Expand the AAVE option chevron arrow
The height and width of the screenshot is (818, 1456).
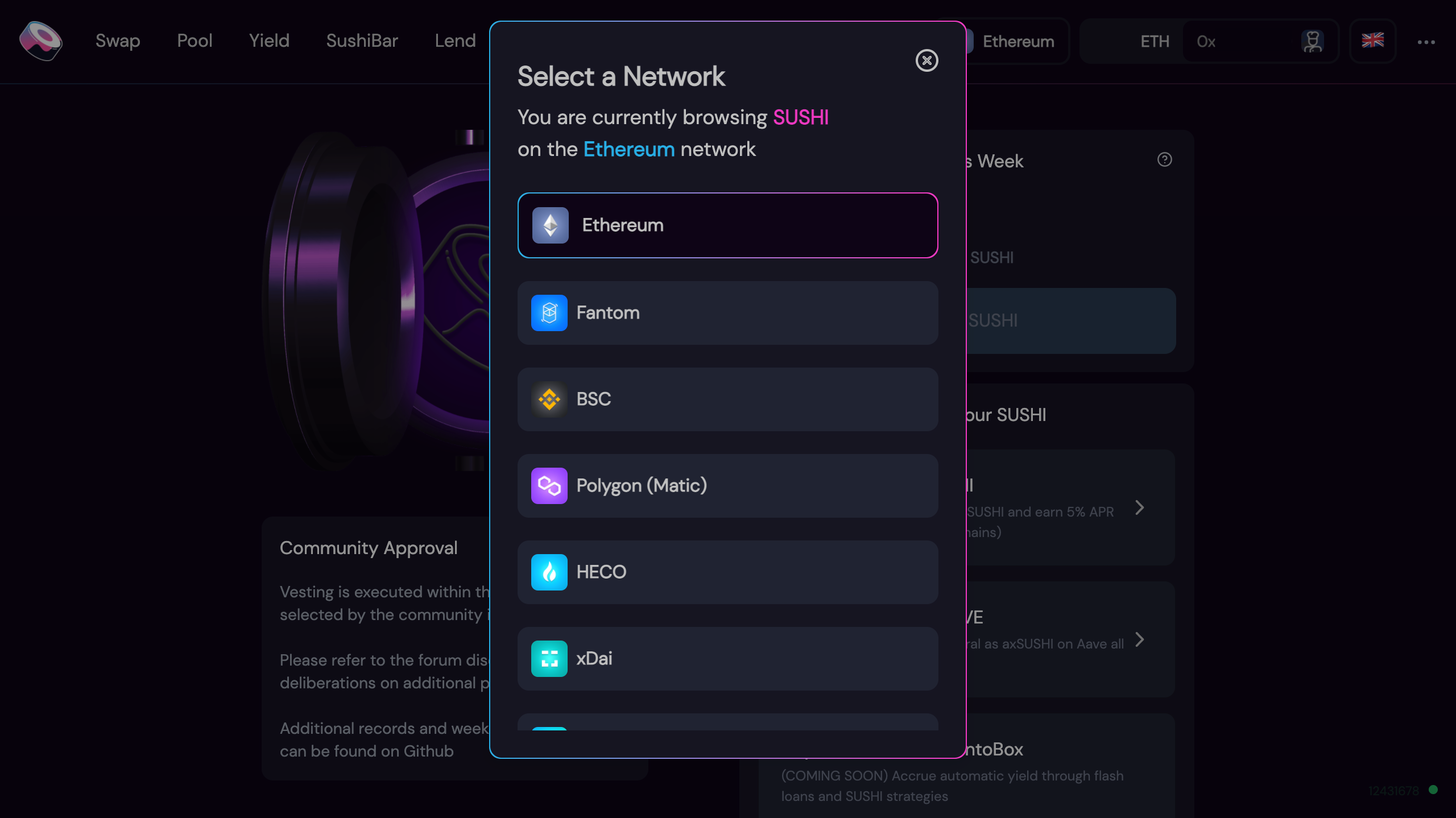[1139, 639]
